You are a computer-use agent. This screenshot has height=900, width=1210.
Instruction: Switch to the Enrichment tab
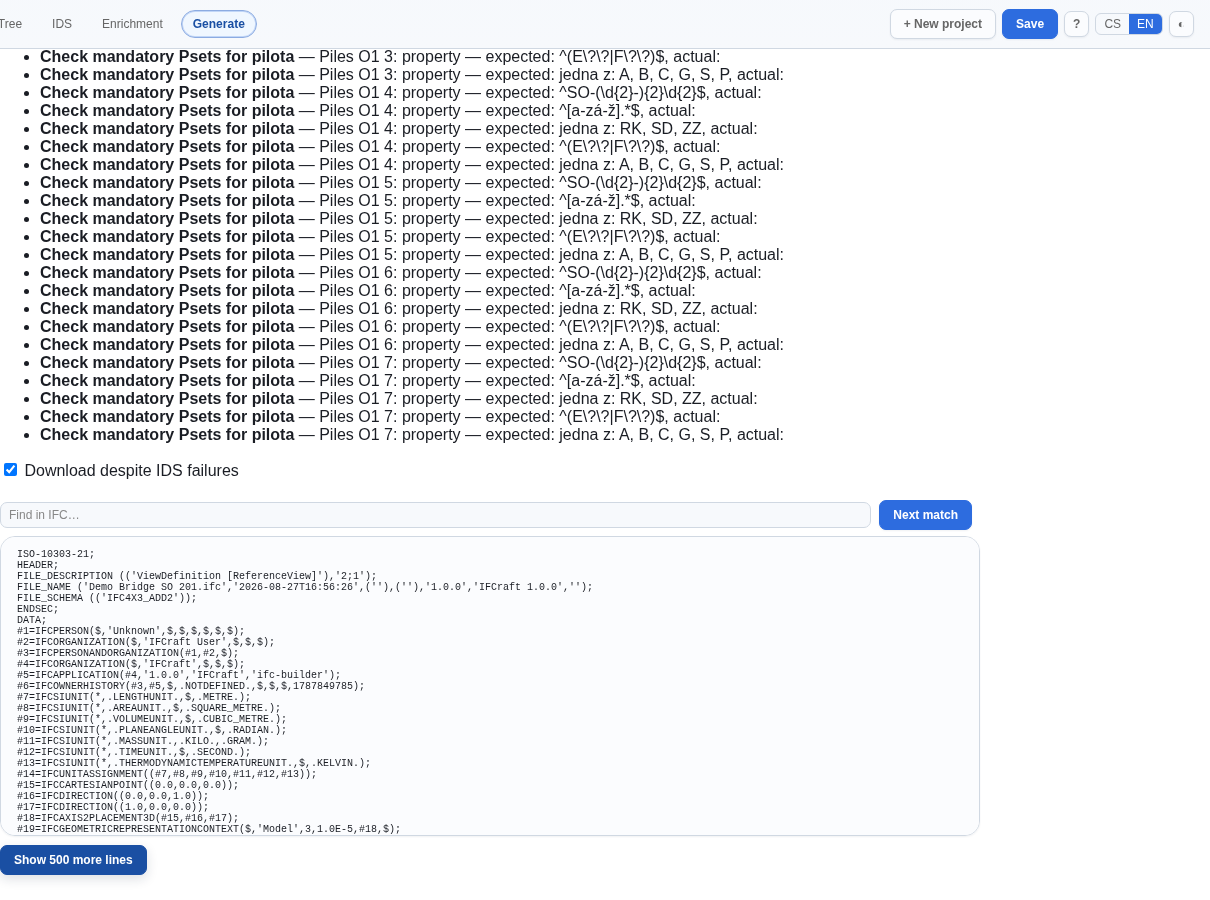tap(132, 24)
